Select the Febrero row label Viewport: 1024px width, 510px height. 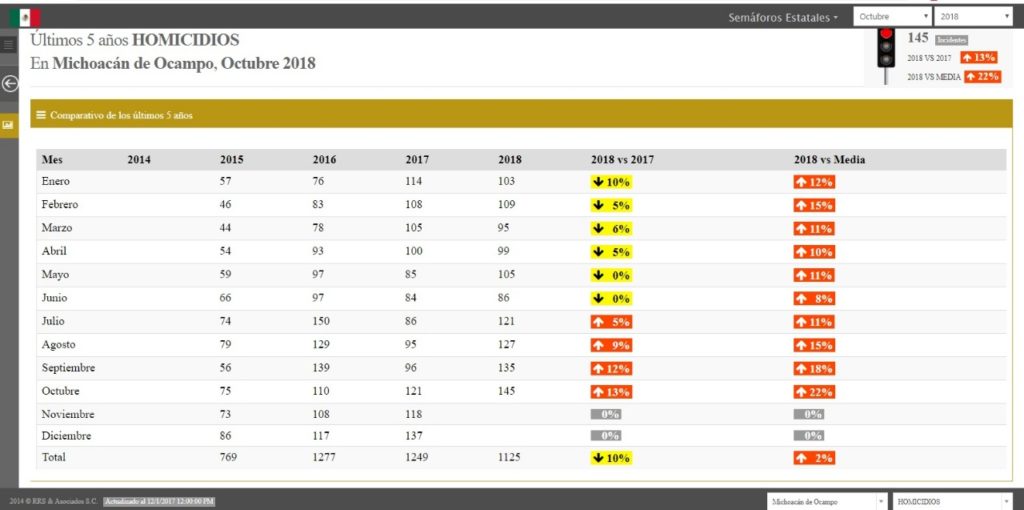59,204
